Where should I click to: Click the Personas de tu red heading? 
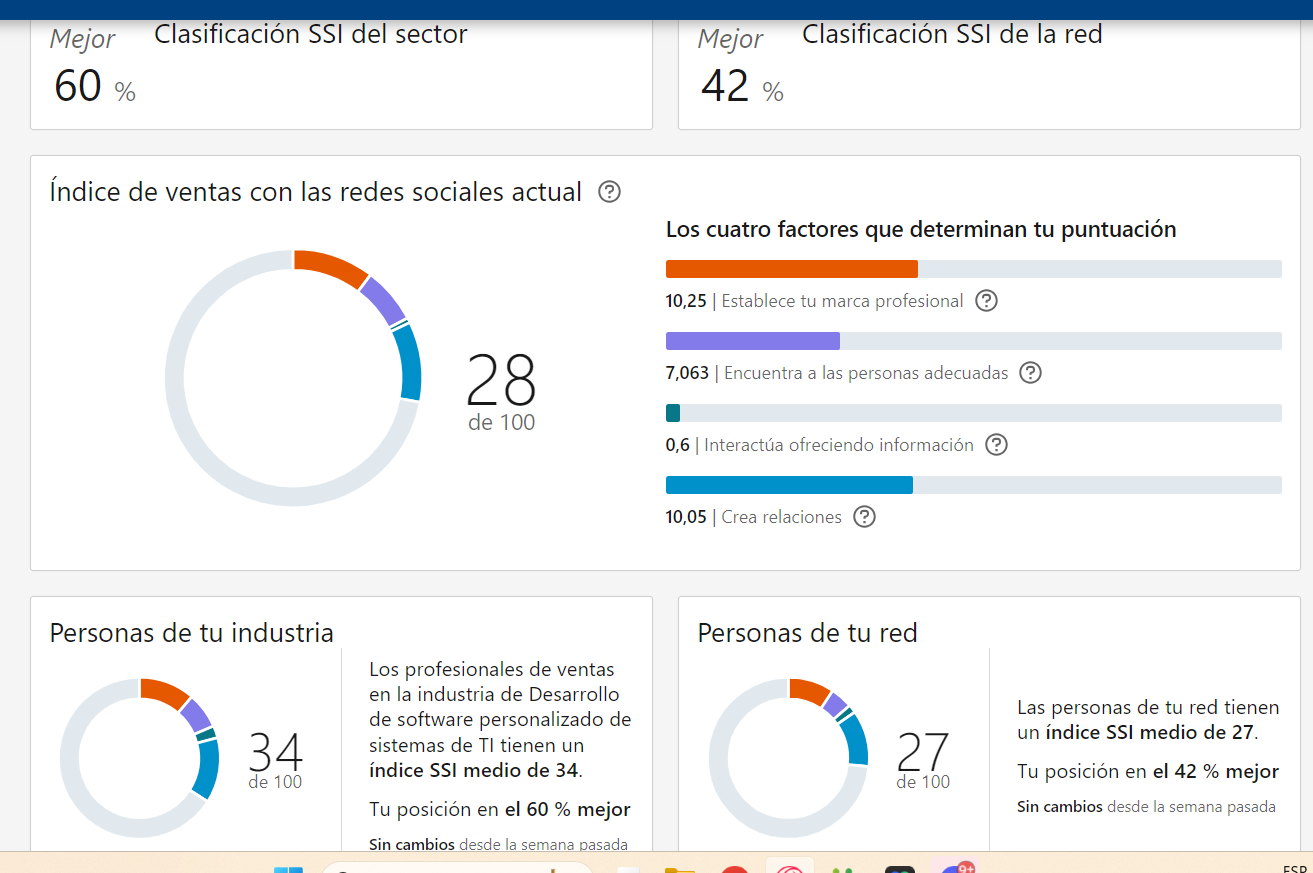(x=808, y=633)
